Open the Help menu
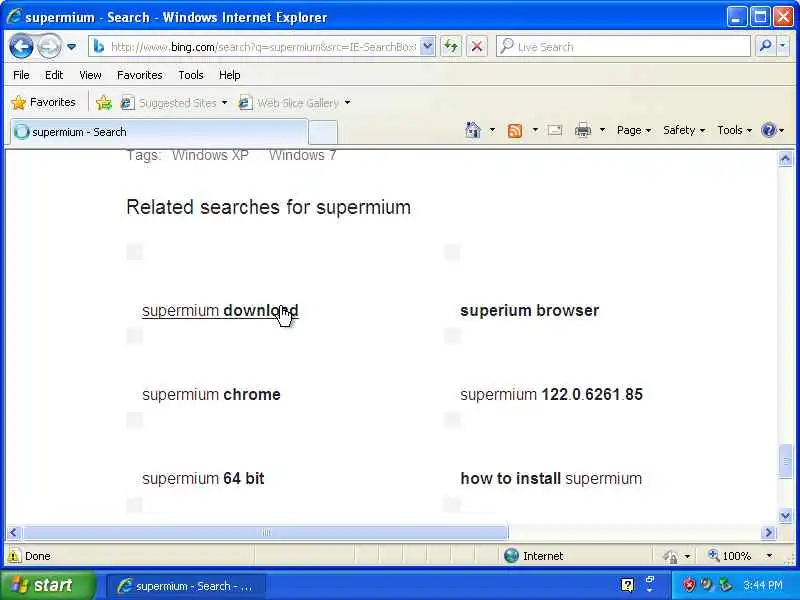The image size is (800, 600). (x=230, y=75)
